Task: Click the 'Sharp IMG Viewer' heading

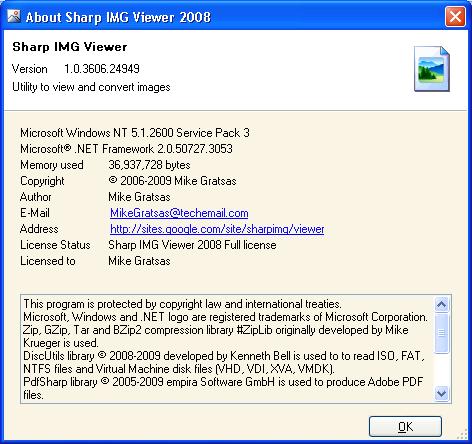Action: [70, 47]
